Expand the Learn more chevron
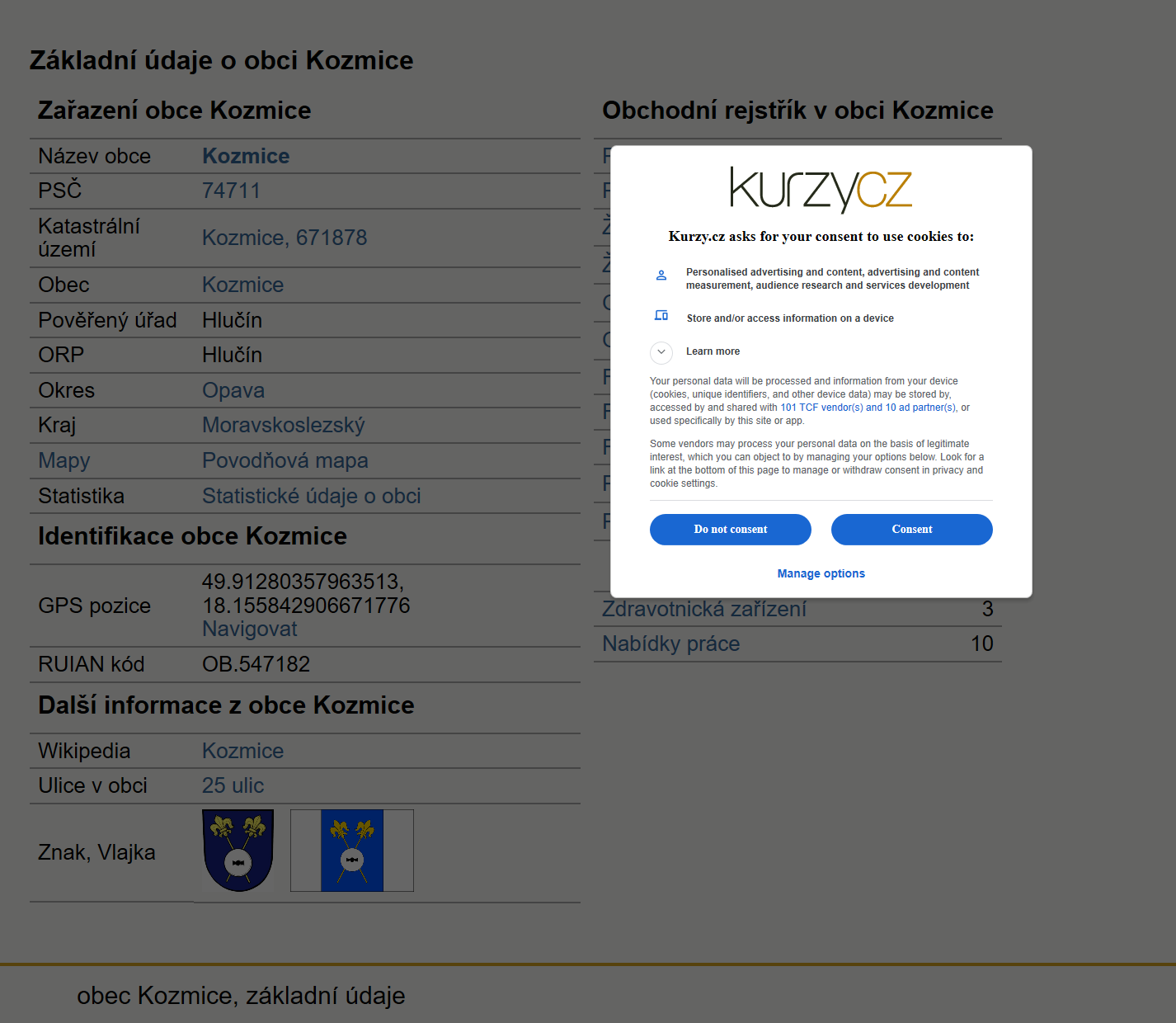The height and width of the screenshot is (1023, 1176). [x=661, y=352]
